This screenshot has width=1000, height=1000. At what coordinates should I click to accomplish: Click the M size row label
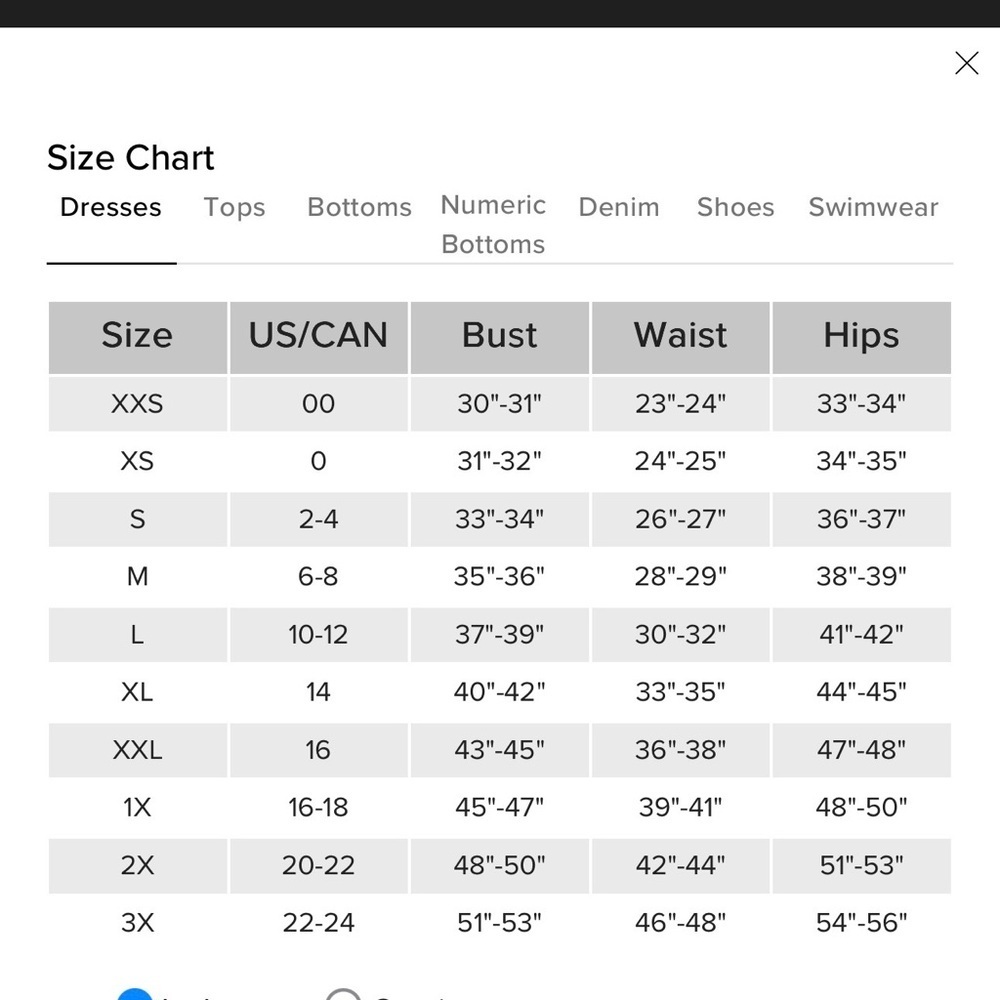[137, 577]
